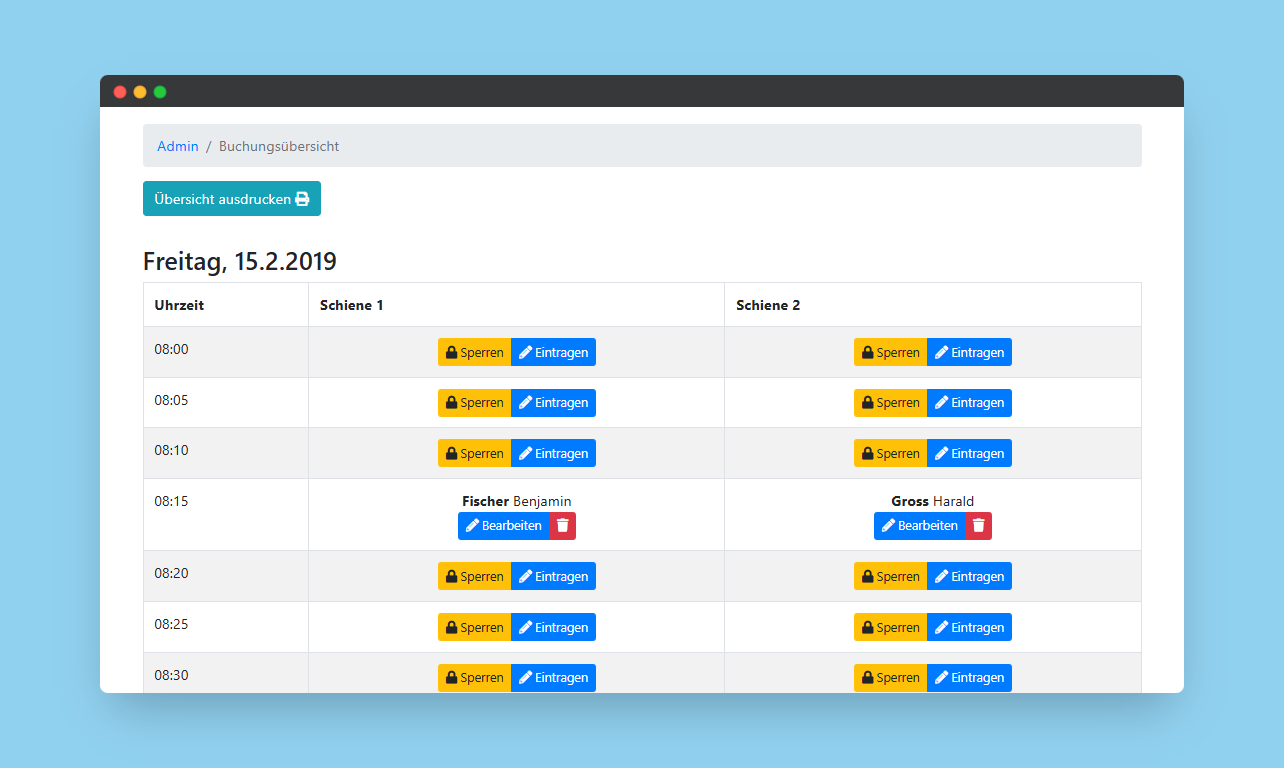Add entry for 08:05 in Schiene 2

(x=969, y=403)
